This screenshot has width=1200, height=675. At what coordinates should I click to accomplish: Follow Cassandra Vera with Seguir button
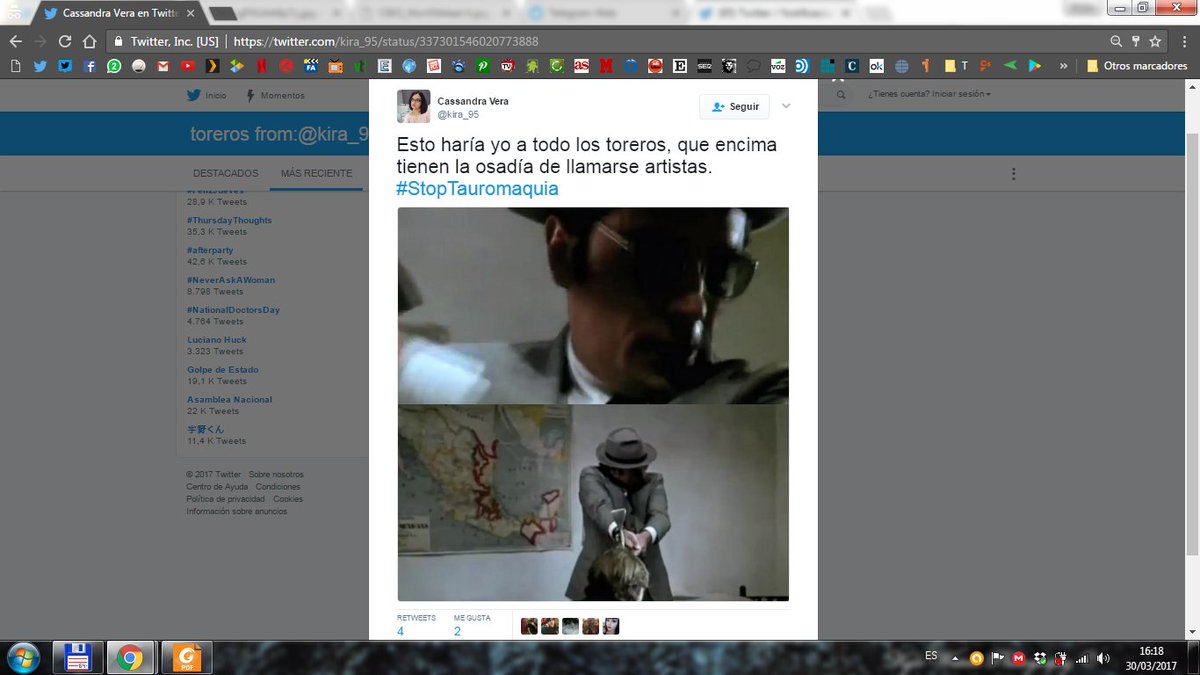735,106
